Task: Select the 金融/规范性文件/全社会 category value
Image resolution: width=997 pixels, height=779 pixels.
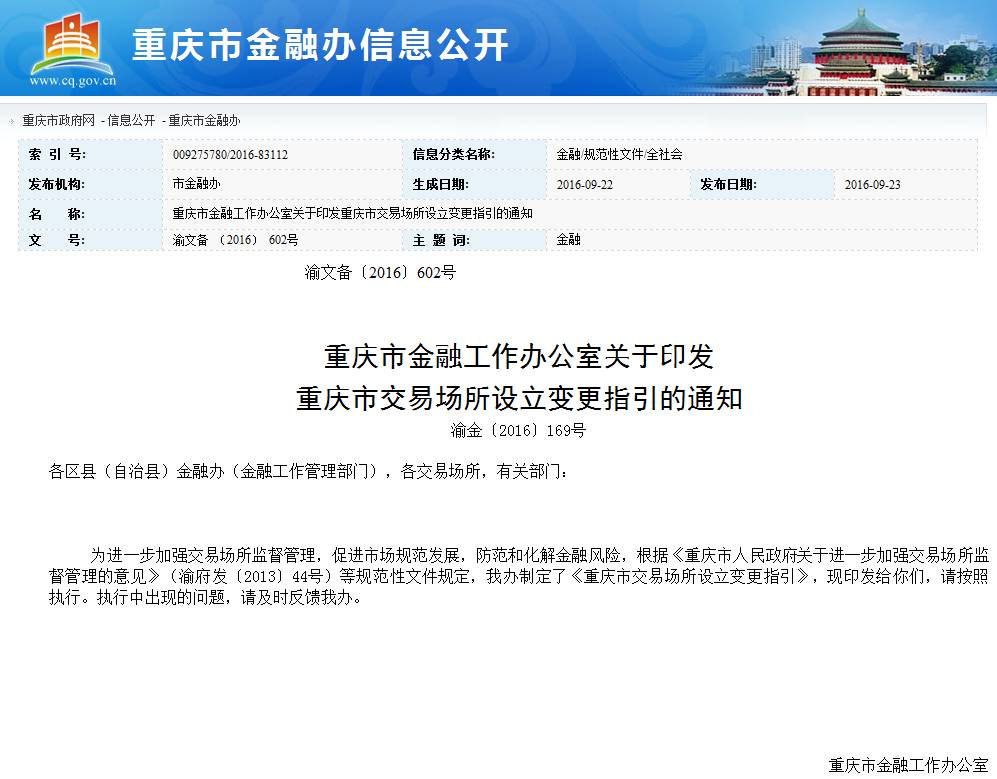Action: pos(619,154)
